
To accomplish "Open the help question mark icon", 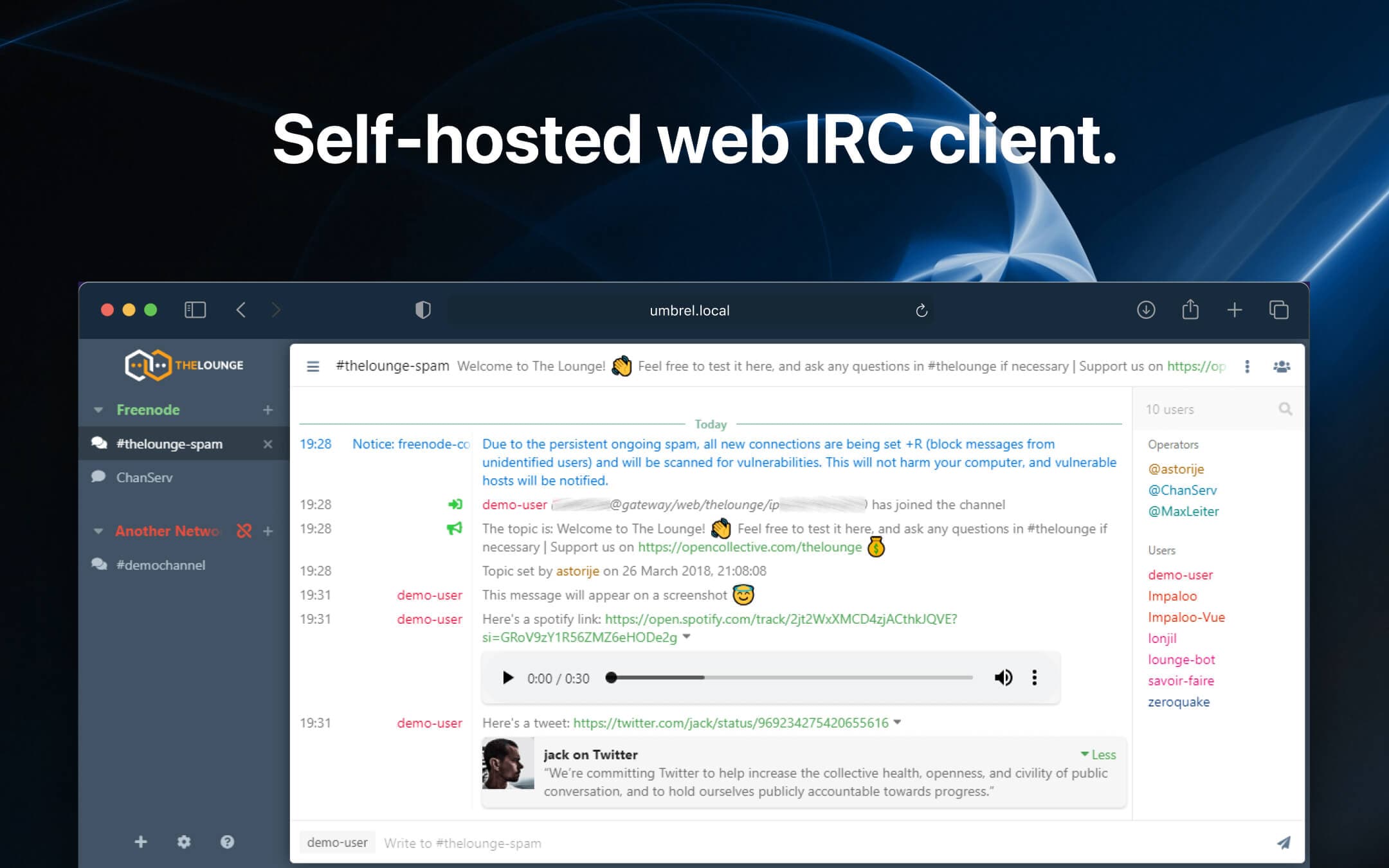I will (x=227, y=842).
